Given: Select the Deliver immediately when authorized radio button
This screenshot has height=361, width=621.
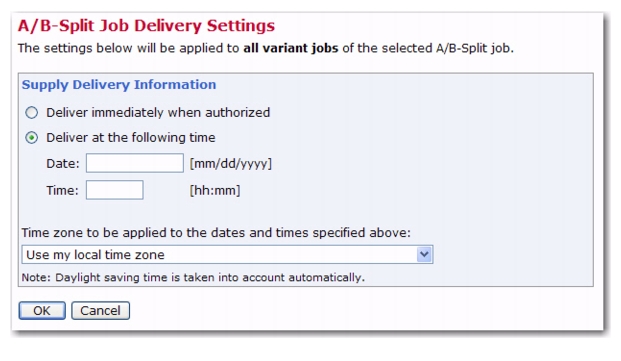Looking at the screenshot, I should click(32, 113).
